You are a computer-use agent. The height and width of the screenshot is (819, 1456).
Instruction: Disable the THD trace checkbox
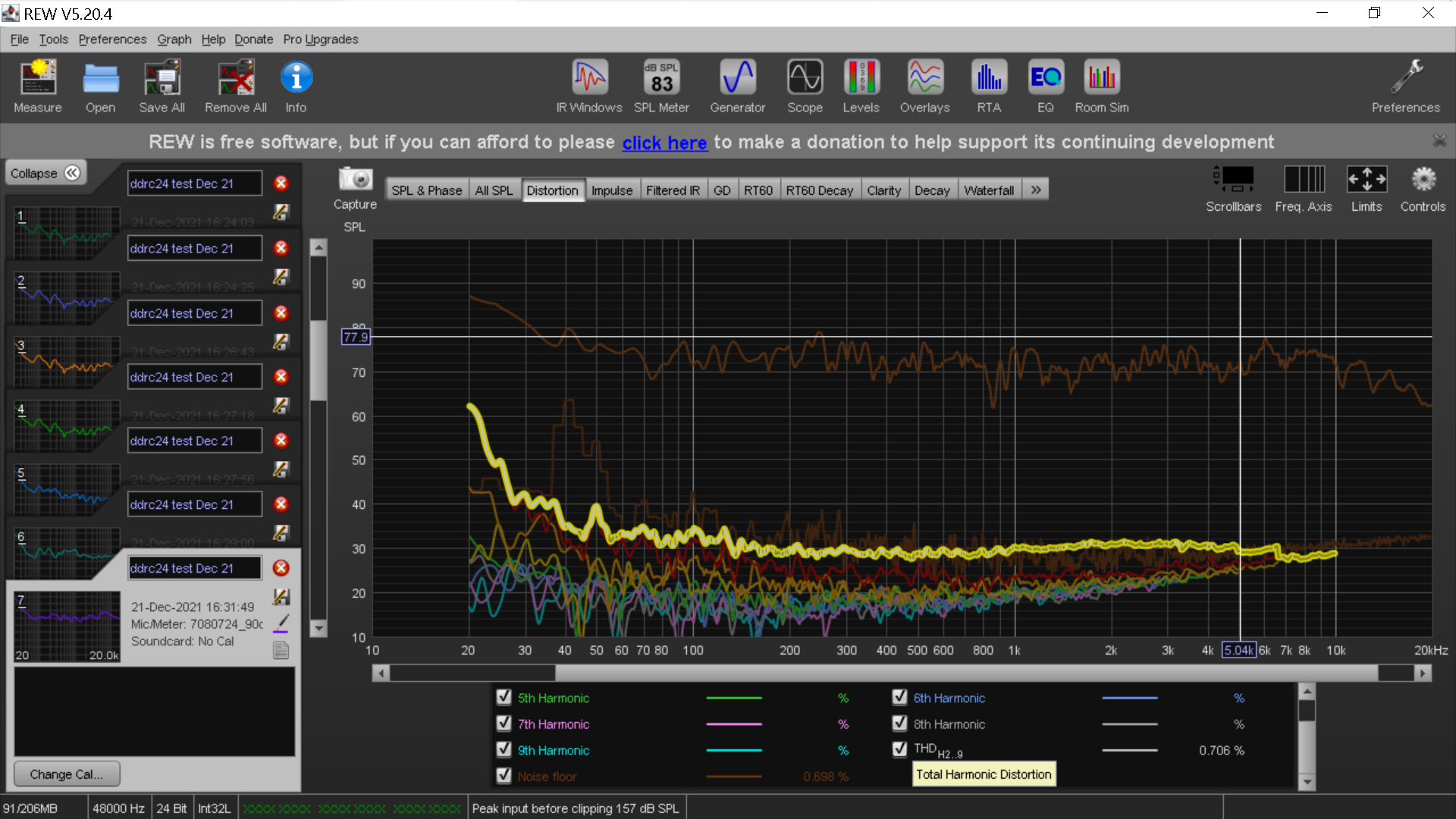tap(899, 749)
